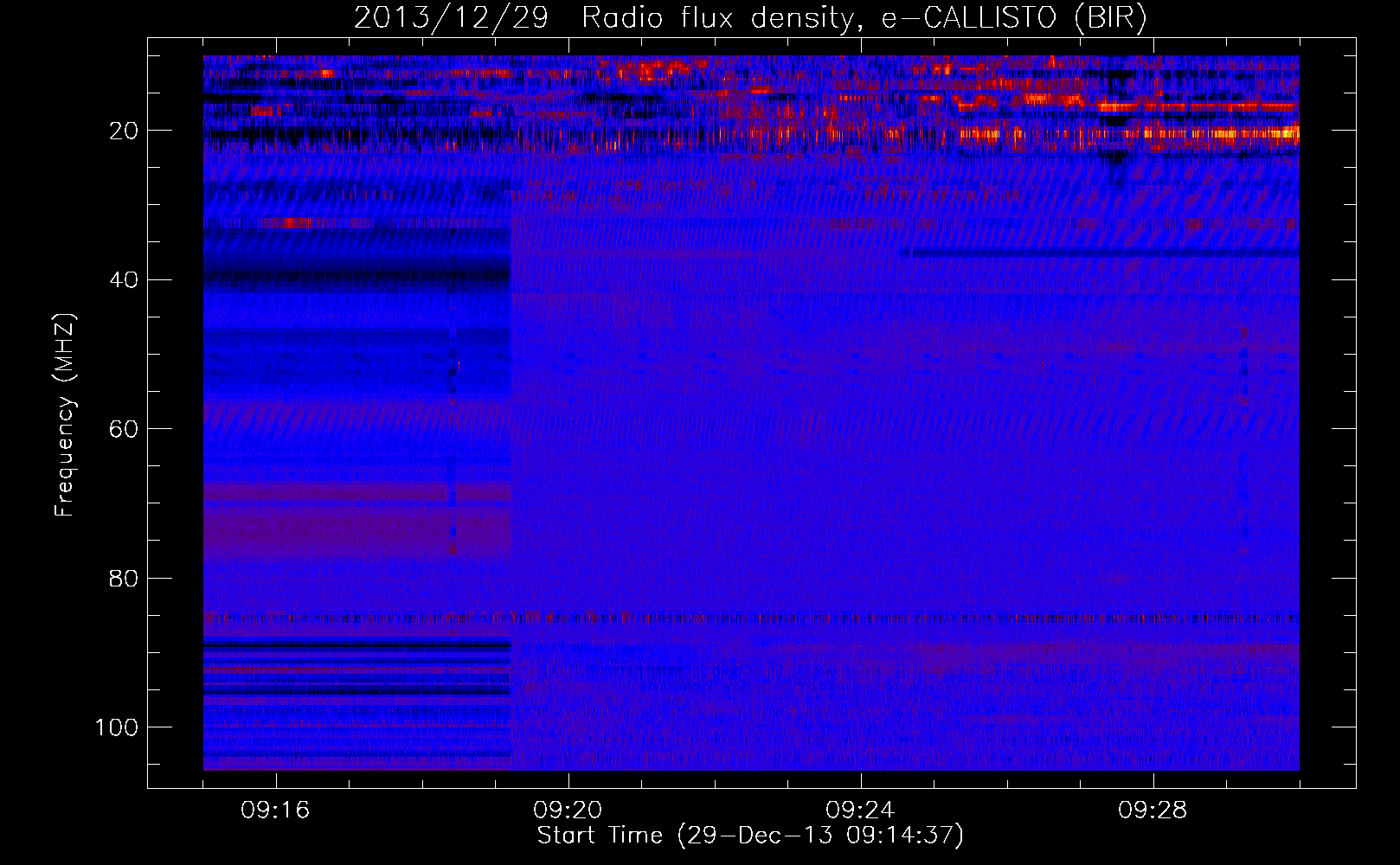Select the 09:28 time tick label
The height and width of the screenshot is (865, 1400).
[1153, 811]
